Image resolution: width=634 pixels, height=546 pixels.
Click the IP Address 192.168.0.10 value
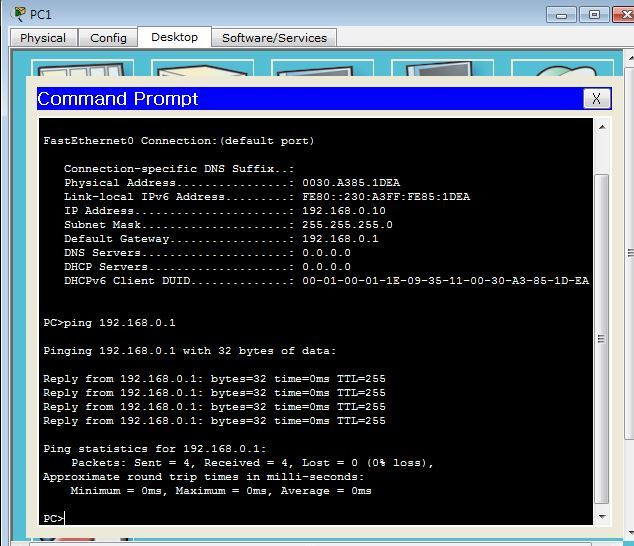click(344, 211)
